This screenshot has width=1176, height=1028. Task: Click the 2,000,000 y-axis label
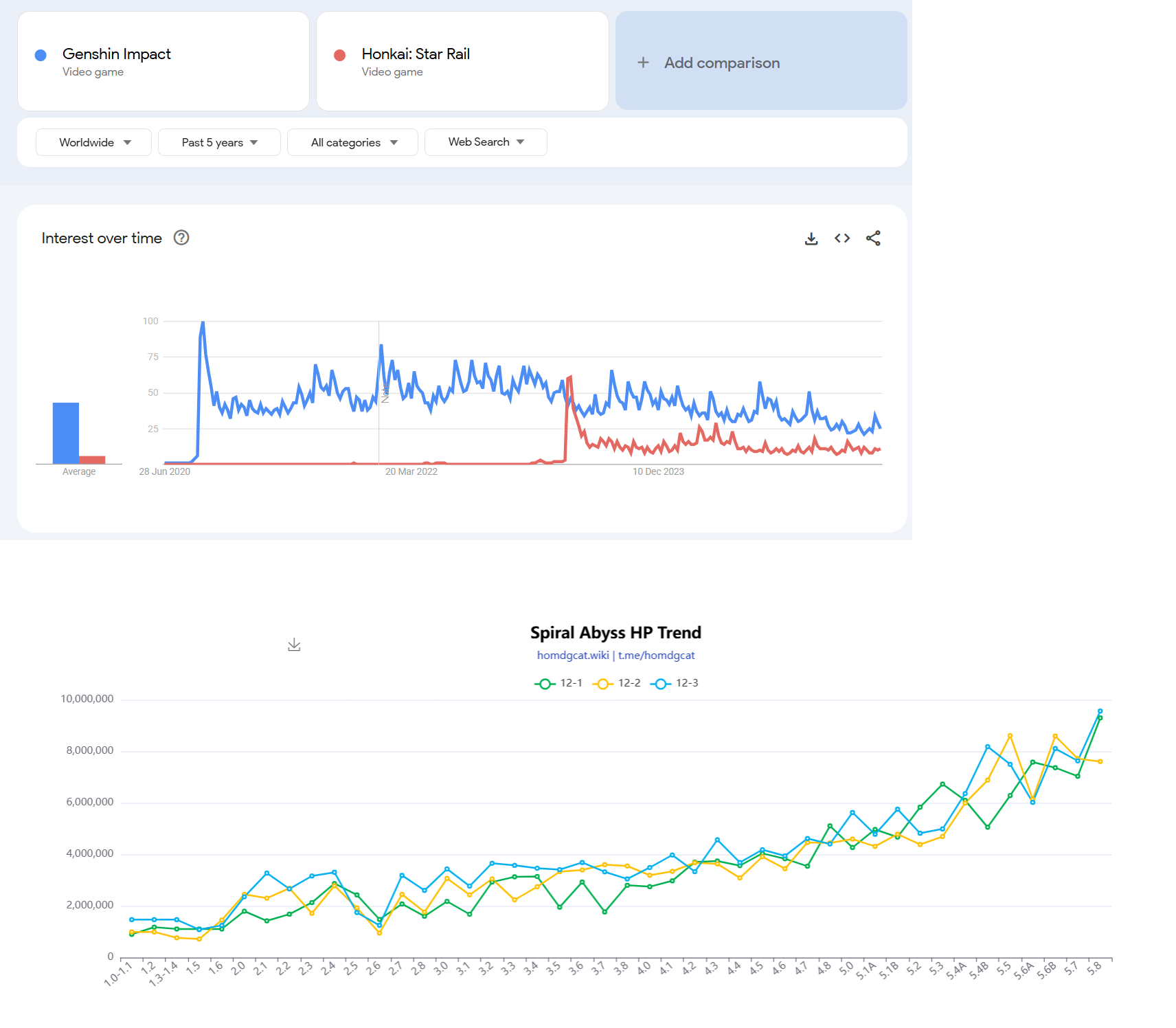point(90,905)
